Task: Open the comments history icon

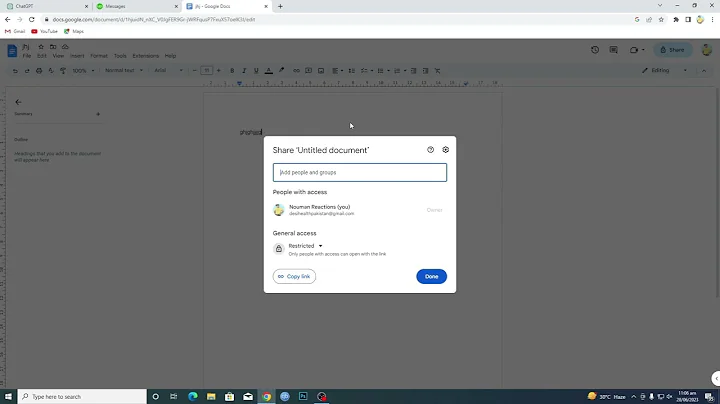Action: 613,50
